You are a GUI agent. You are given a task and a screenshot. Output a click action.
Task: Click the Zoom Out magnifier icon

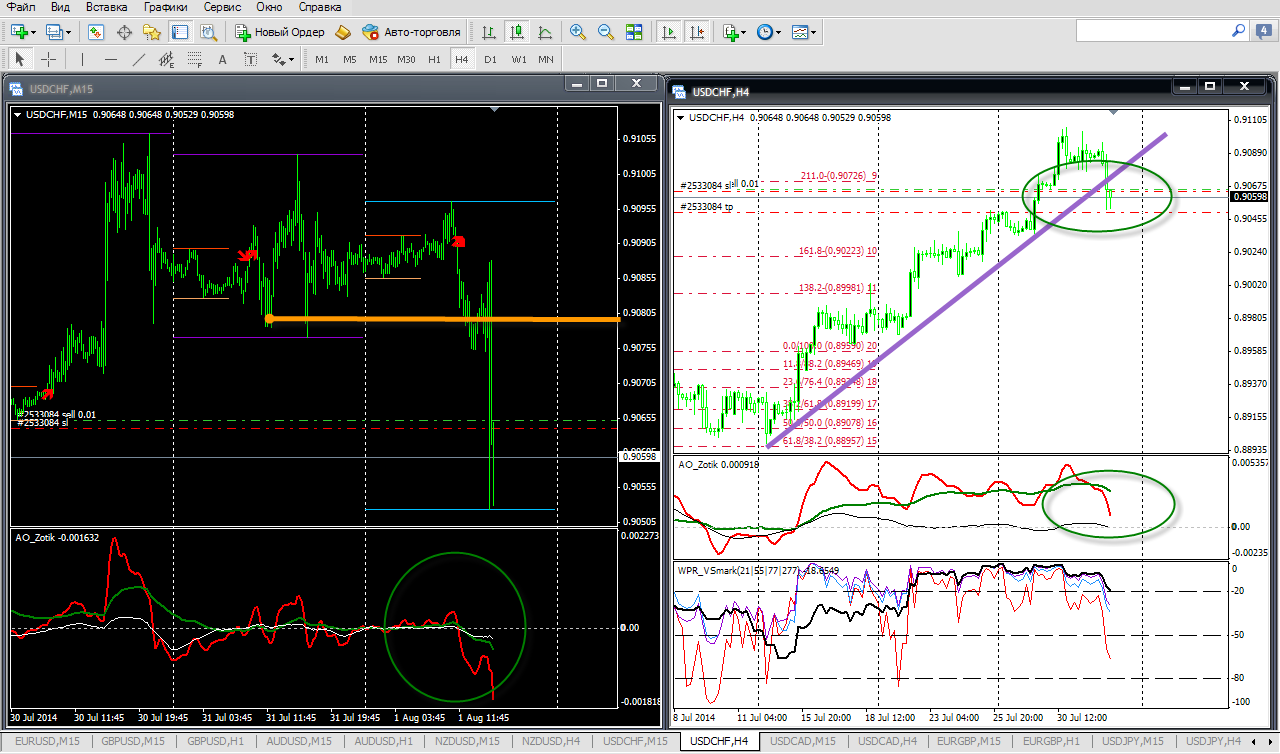605,32
